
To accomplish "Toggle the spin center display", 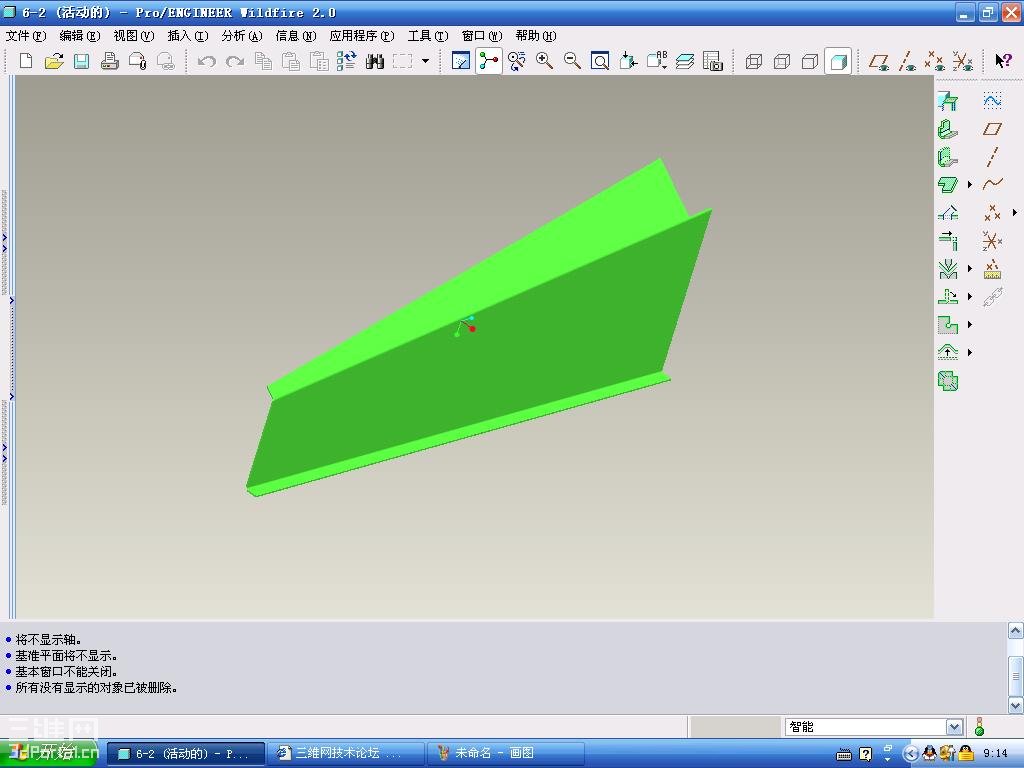I will [x=488, y=61].
